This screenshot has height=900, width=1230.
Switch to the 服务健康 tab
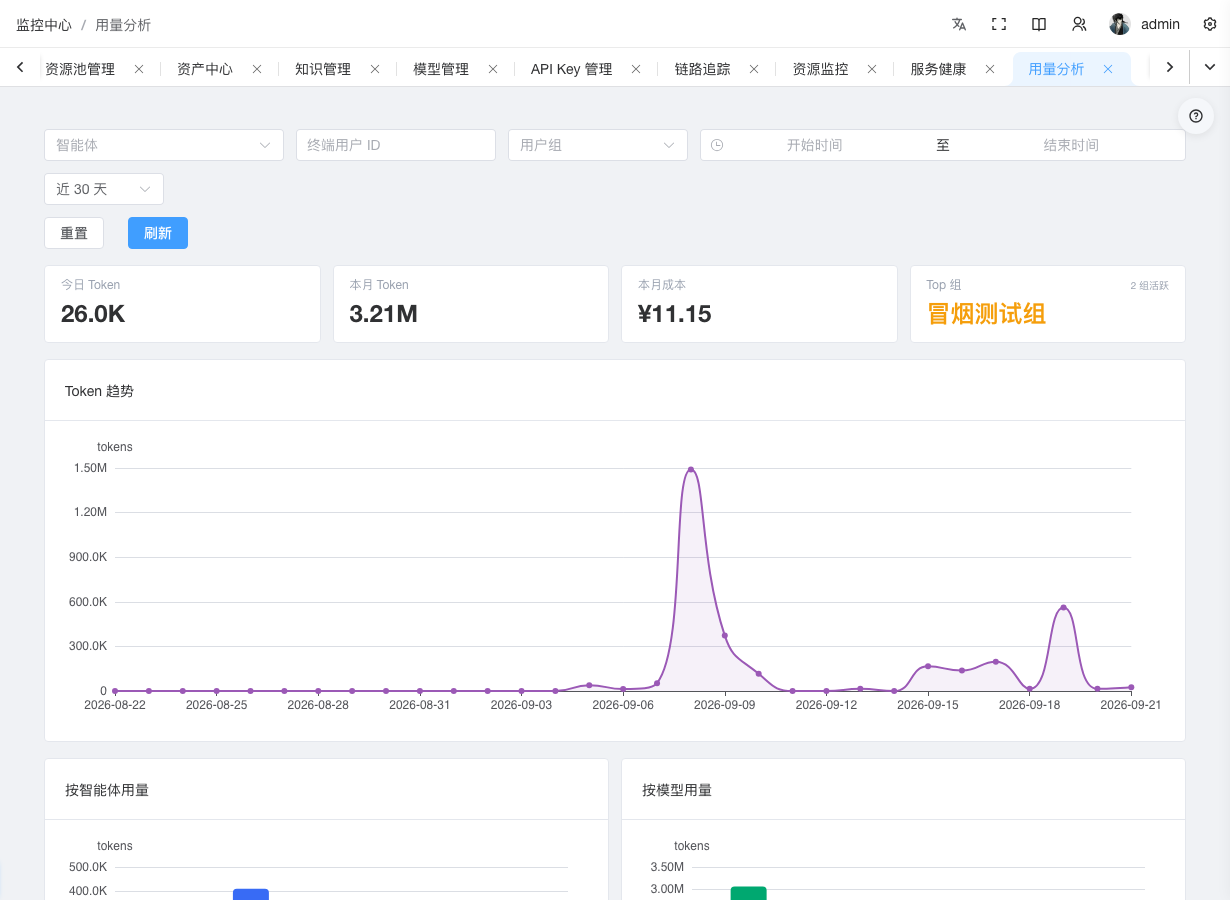coord(938,69)
